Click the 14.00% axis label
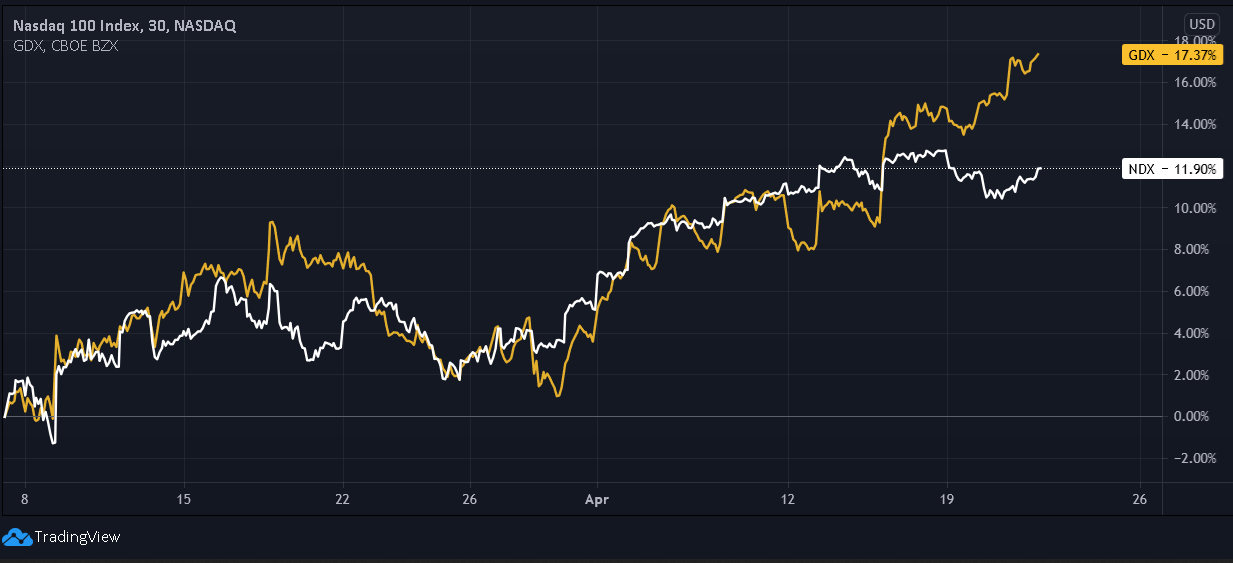The height and width of the screenshot is (563, 1233). [1196, 124]
